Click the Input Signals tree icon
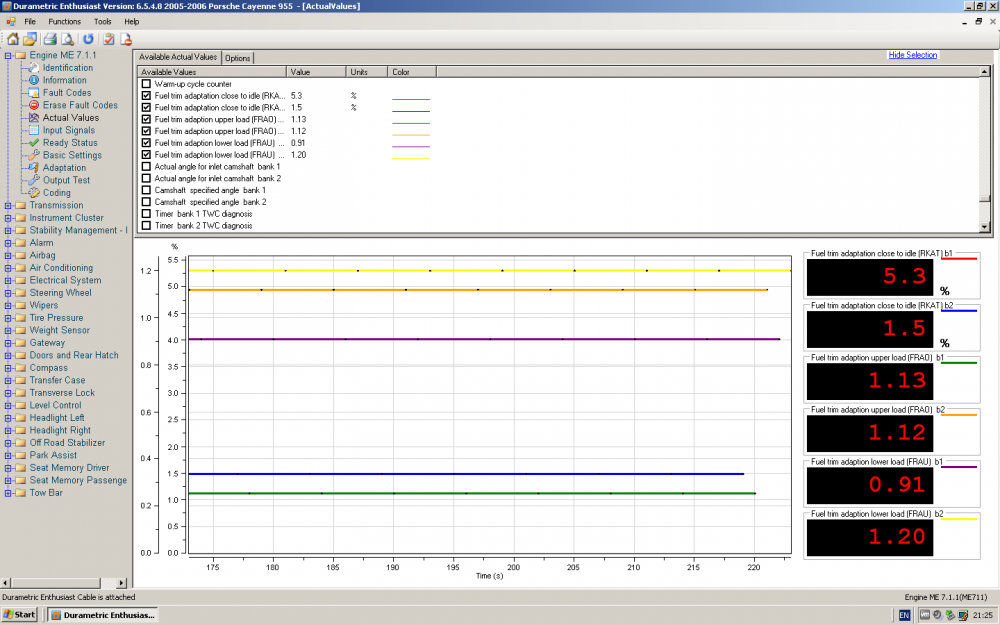This screenshot has width=1000, height=625. click(x=34, y=130)
